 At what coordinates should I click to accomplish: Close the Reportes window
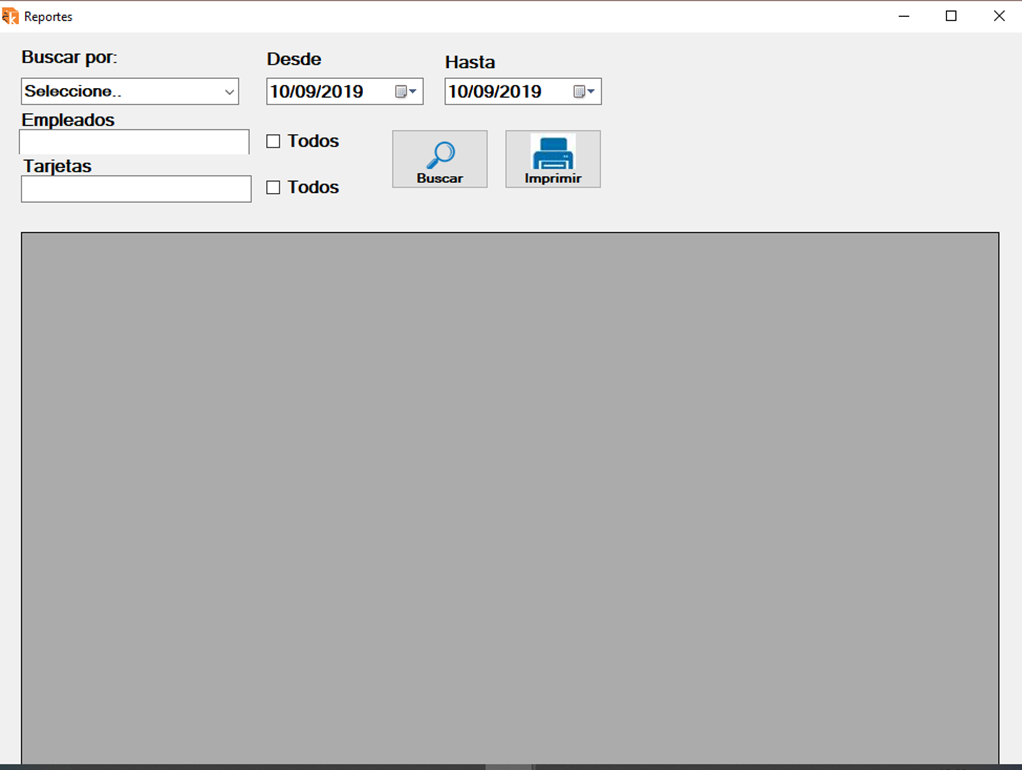point(998,16)
